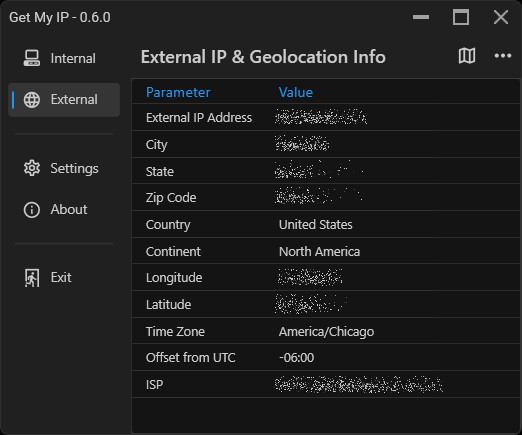Click the External globe icon
Image resolution: width=522 pixels, height=435 pixels.
[x=32, y=100]
